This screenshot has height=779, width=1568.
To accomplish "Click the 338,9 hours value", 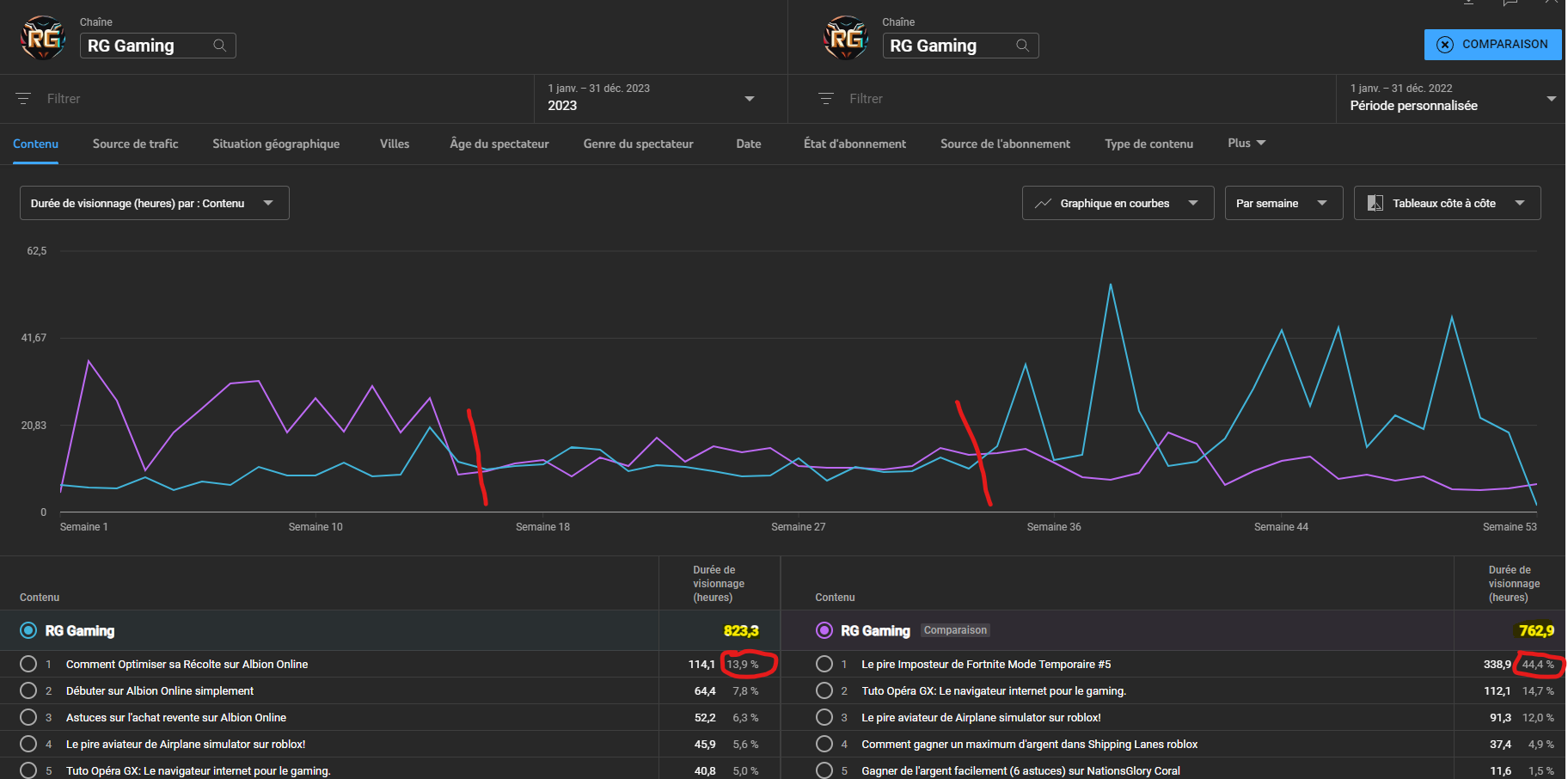I will click(1497, 664).
